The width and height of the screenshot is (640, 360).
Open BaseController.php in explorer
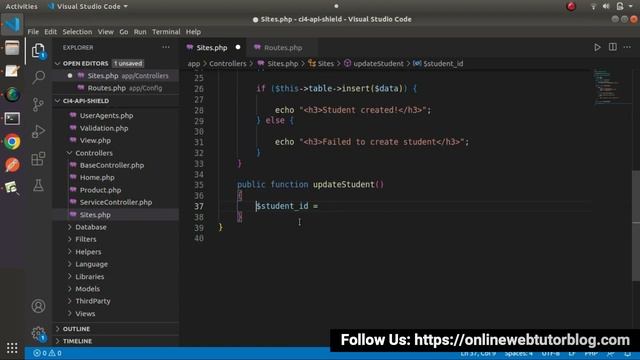tap(111, 165)
